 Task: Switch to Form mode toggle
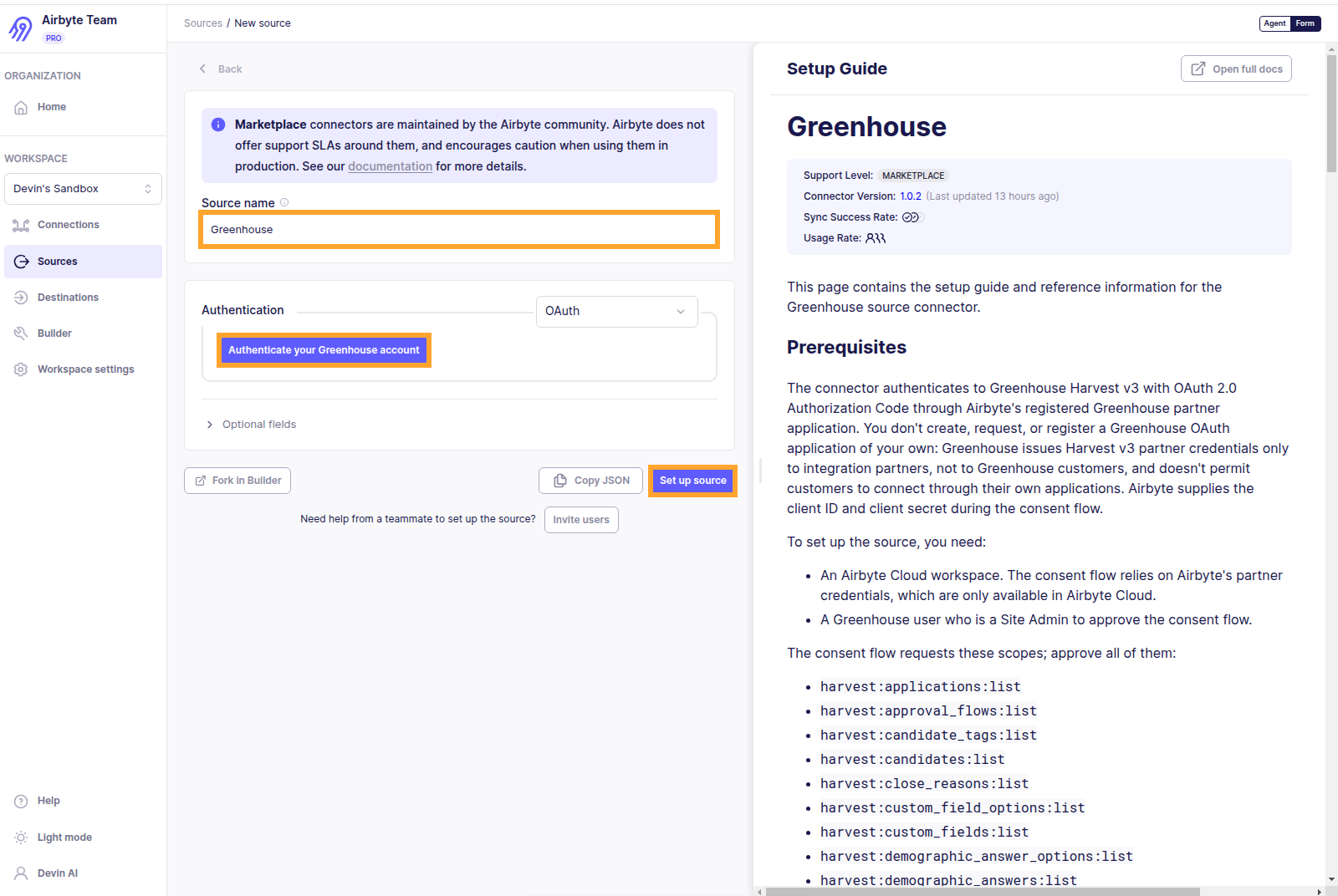click(1305, 23)
